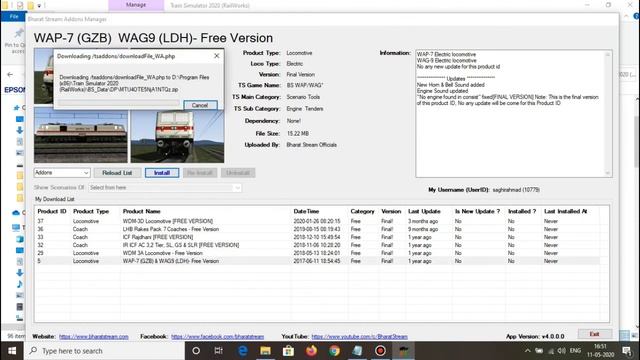Click the Information text area

(x=514, y=113)
